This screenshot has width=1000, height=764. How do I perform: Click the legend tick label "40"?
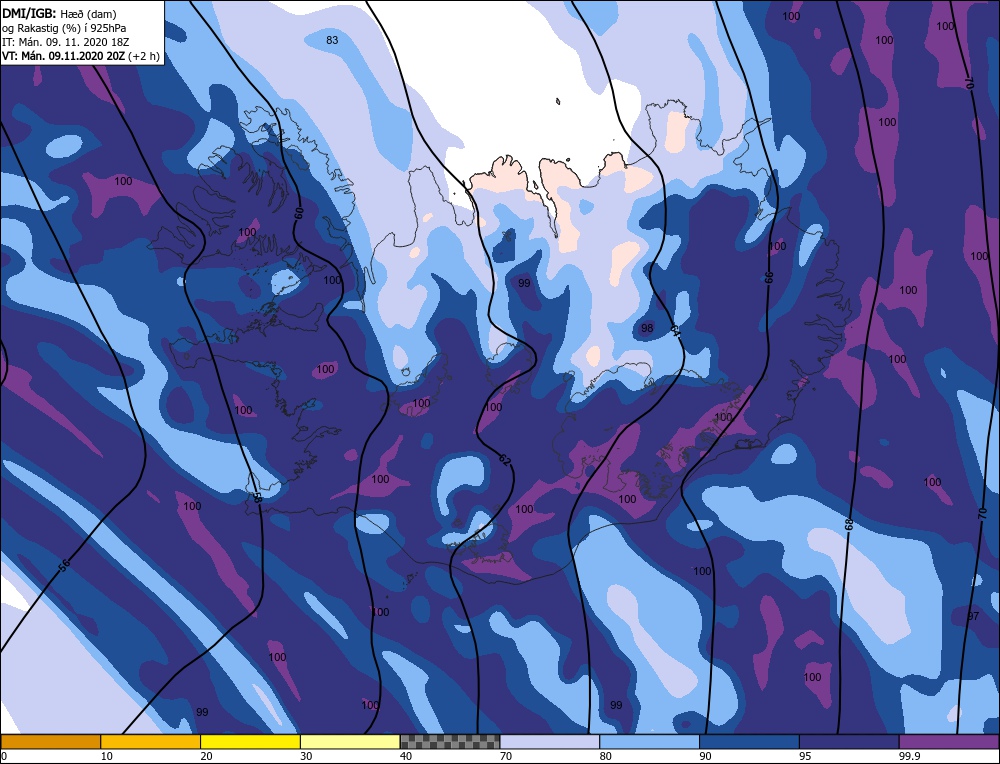[x=406, y=756]
